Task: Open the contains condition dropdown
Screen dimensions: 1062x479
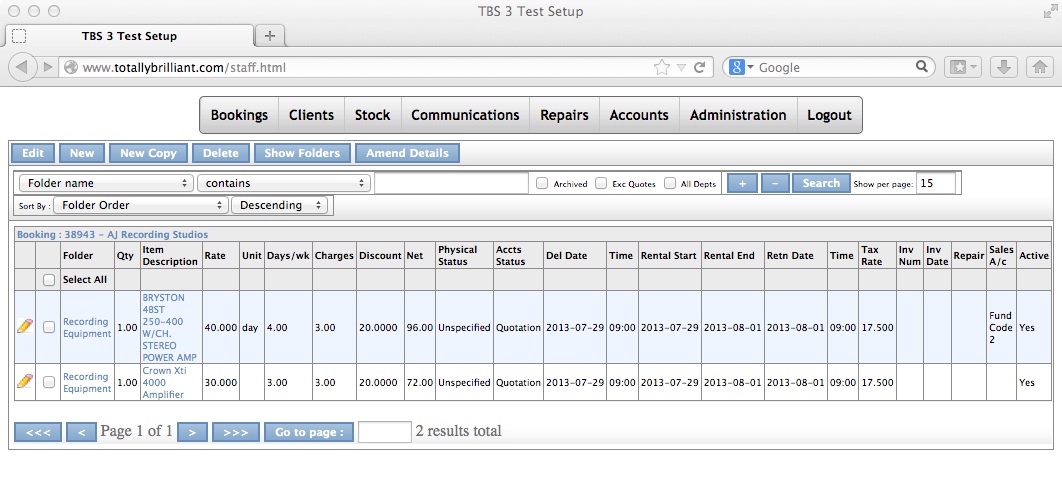Action: click(284, 183)
